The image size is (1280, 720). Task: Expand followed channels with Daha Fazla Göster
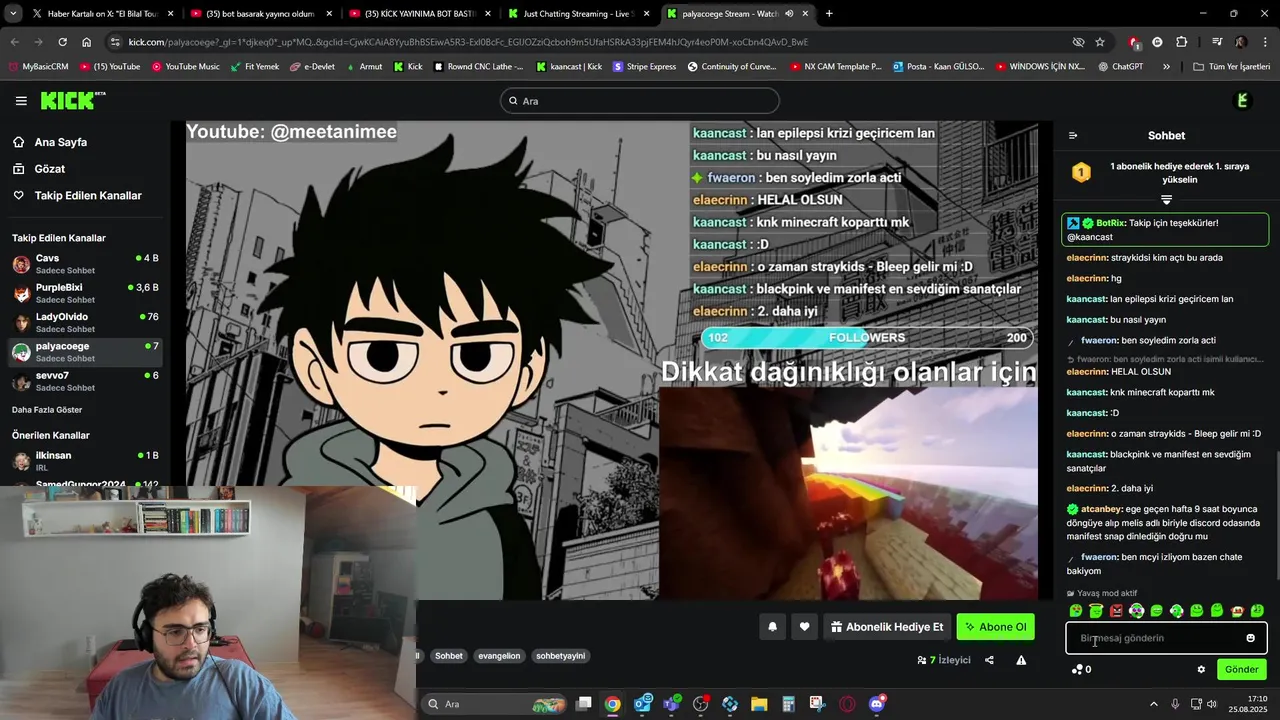[x=47, y=410]
